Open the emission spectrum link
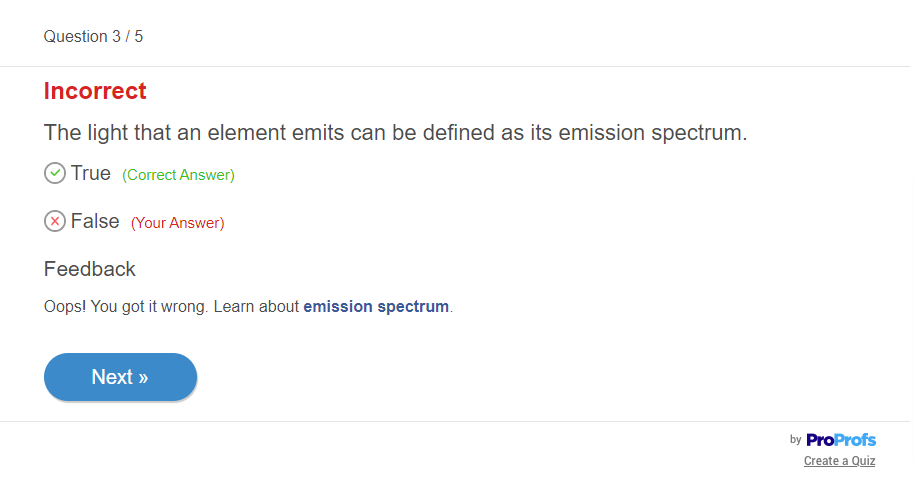Image resolution: width=914 pixels, height=490 pixels. coord(376,307)
